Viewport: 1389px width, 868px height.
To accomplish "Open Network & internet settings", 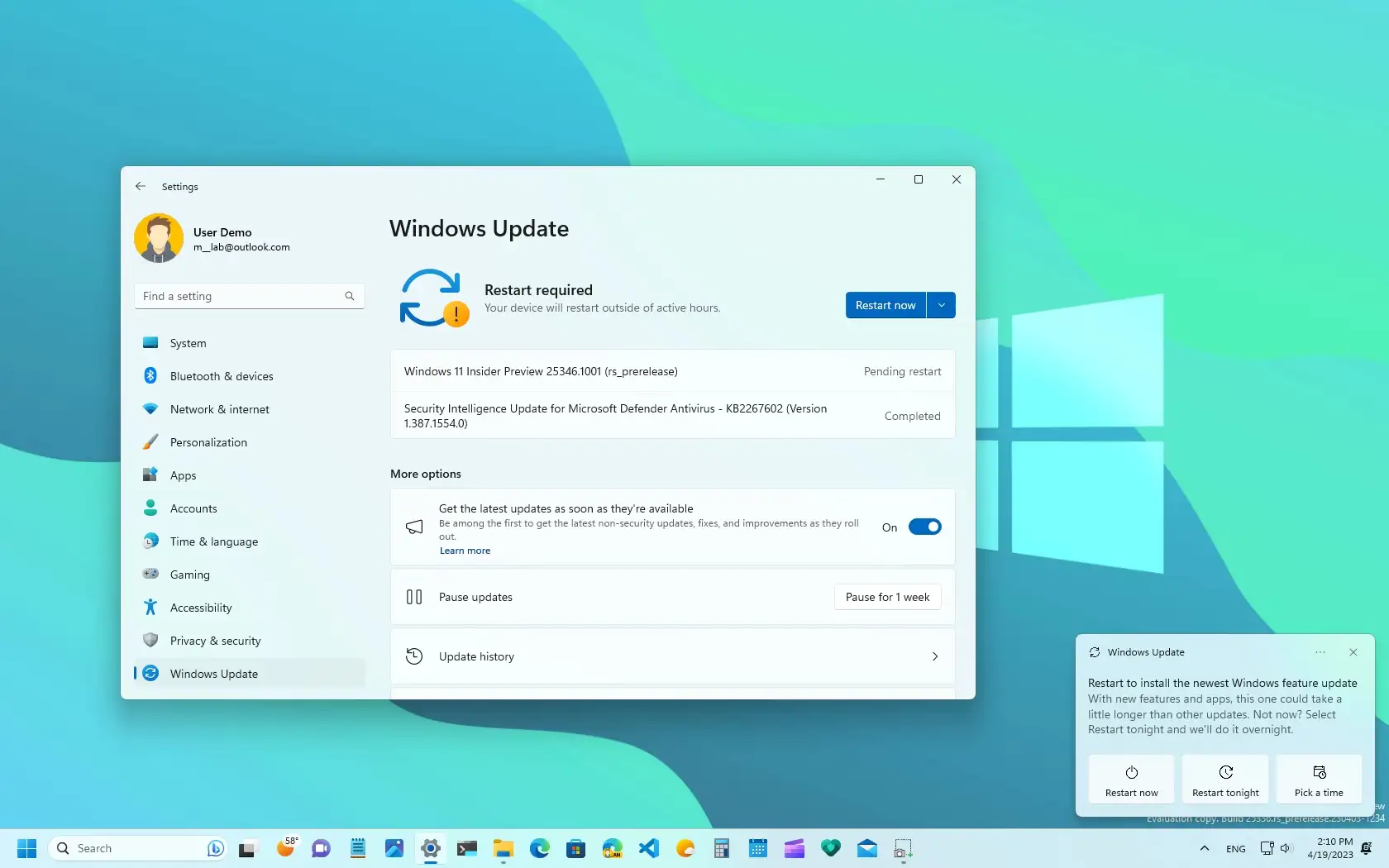I will (x=249, y=409).
